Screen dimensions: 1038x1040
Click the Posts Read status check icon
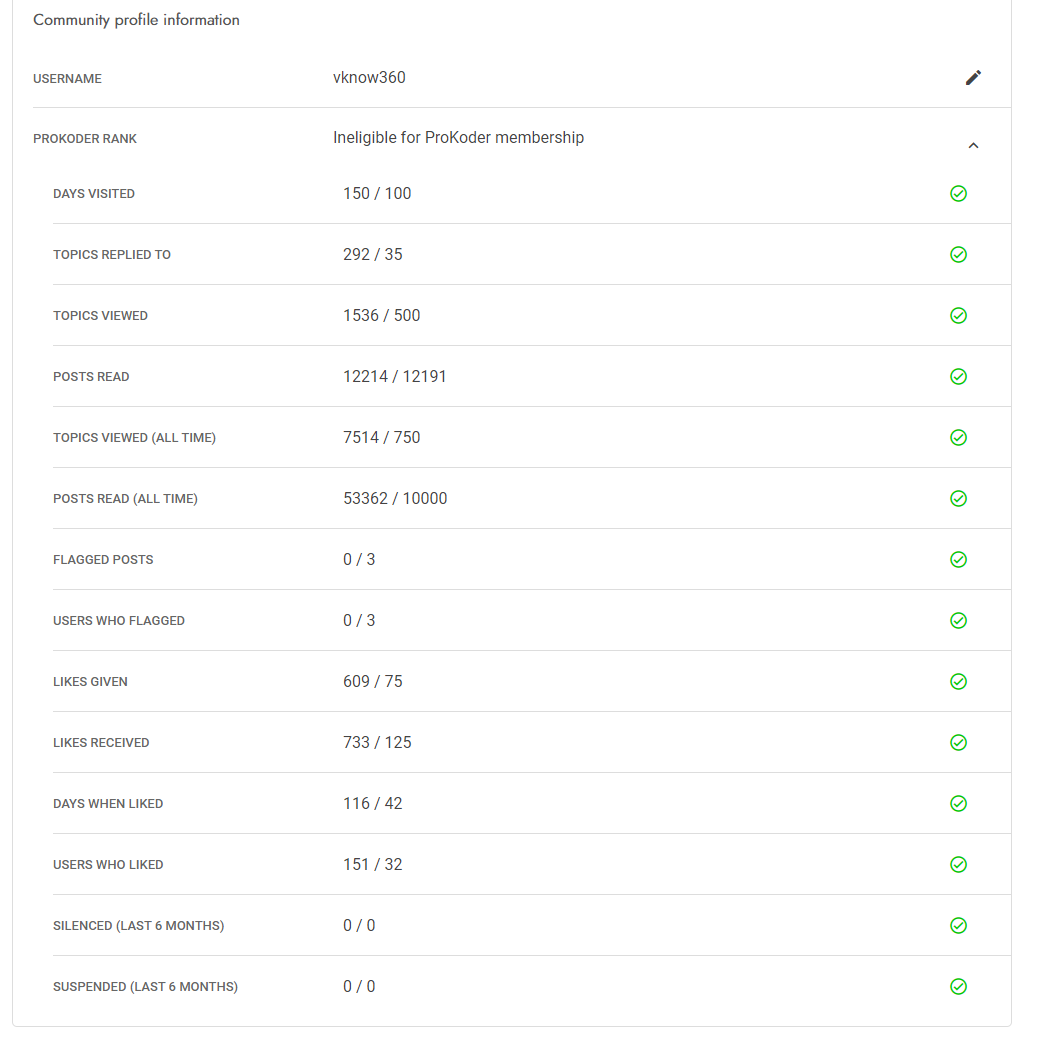click(x=958, y=377)
